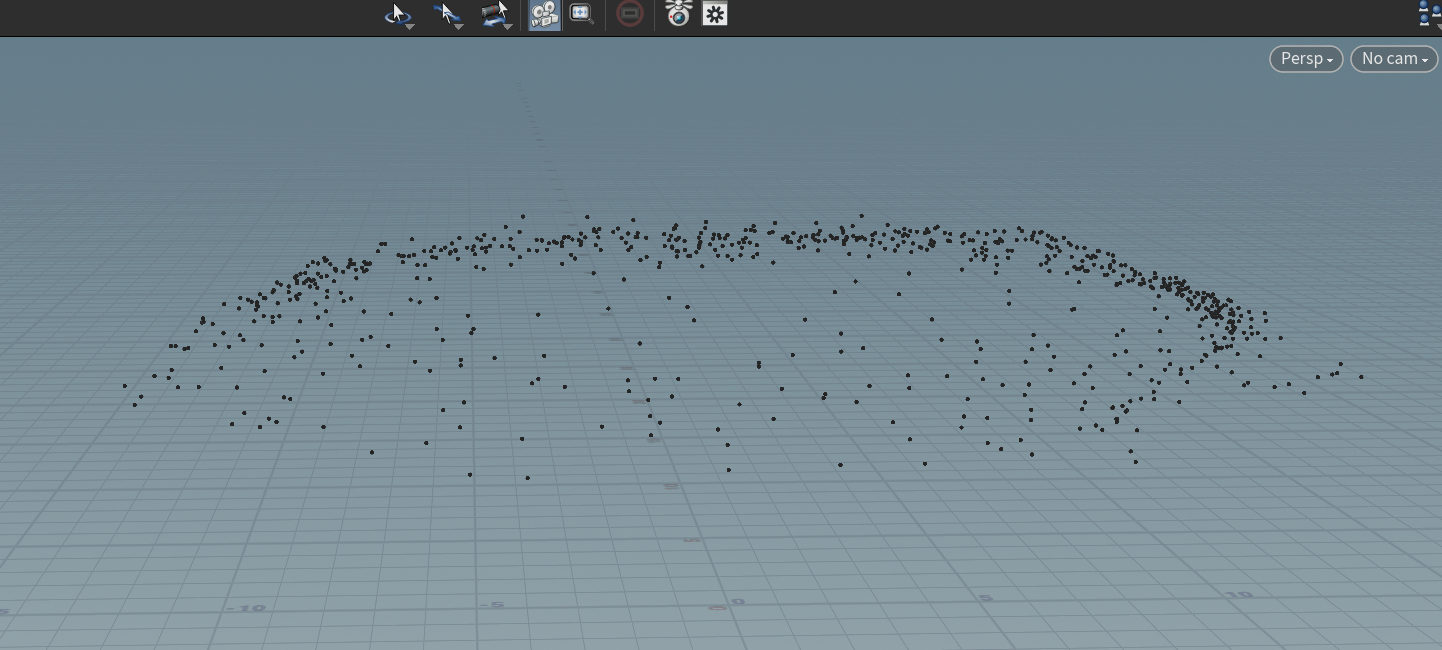The width and height of the screenshot is (1442, 650).
Task: Choose the cylinder-and-cursor swap arrows icon
Action: click(x=495, y=14)
